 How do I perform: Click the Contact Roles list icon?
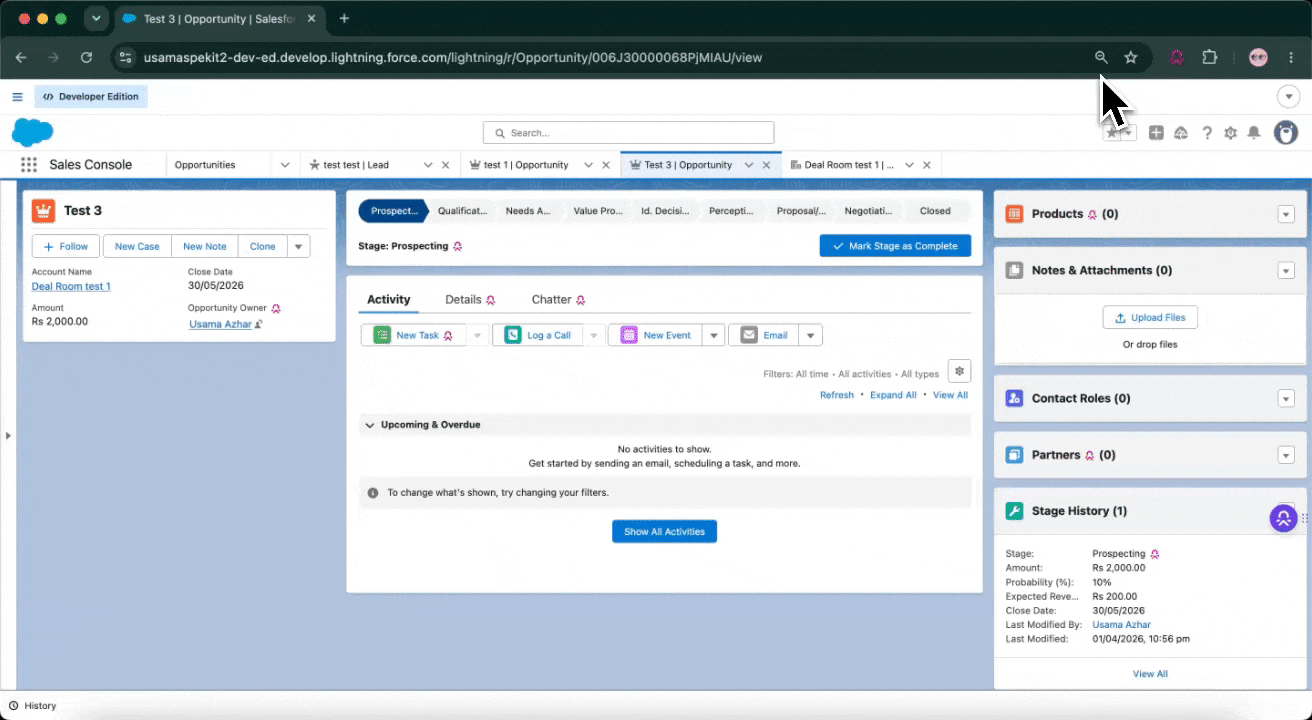tap(1014, 398)
